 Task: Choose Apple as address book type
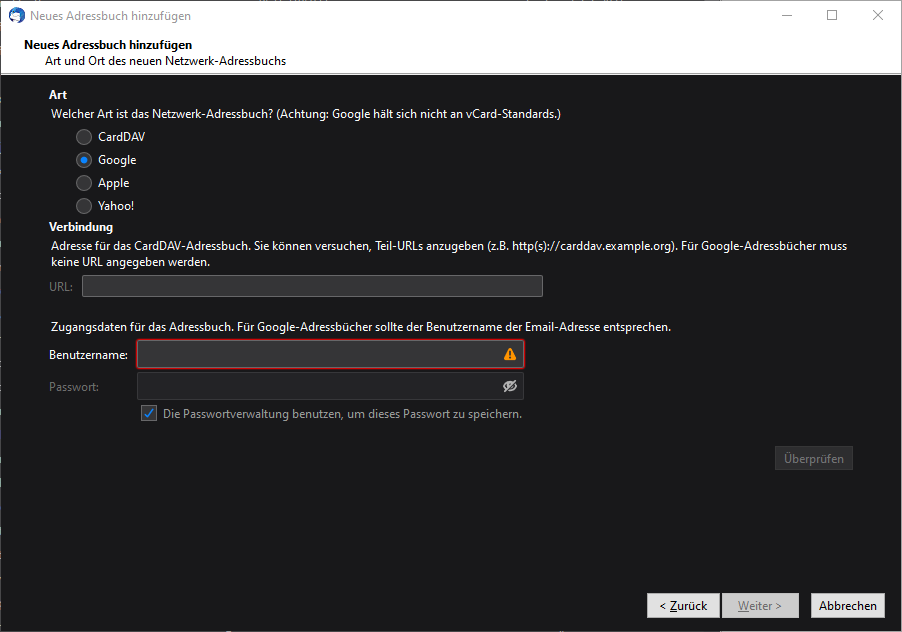(x=84, y=183)
